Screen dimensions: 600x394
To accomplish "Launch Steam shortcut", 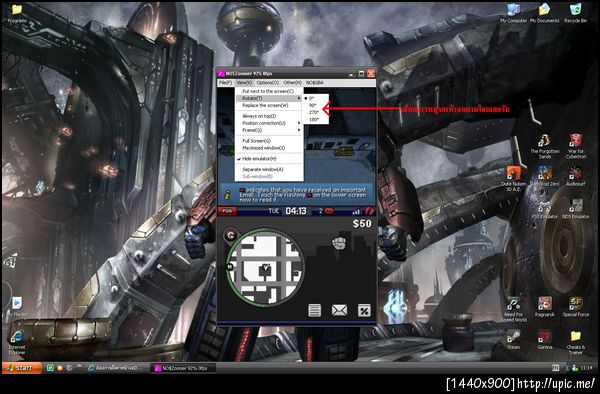I will tap(514, 340).
